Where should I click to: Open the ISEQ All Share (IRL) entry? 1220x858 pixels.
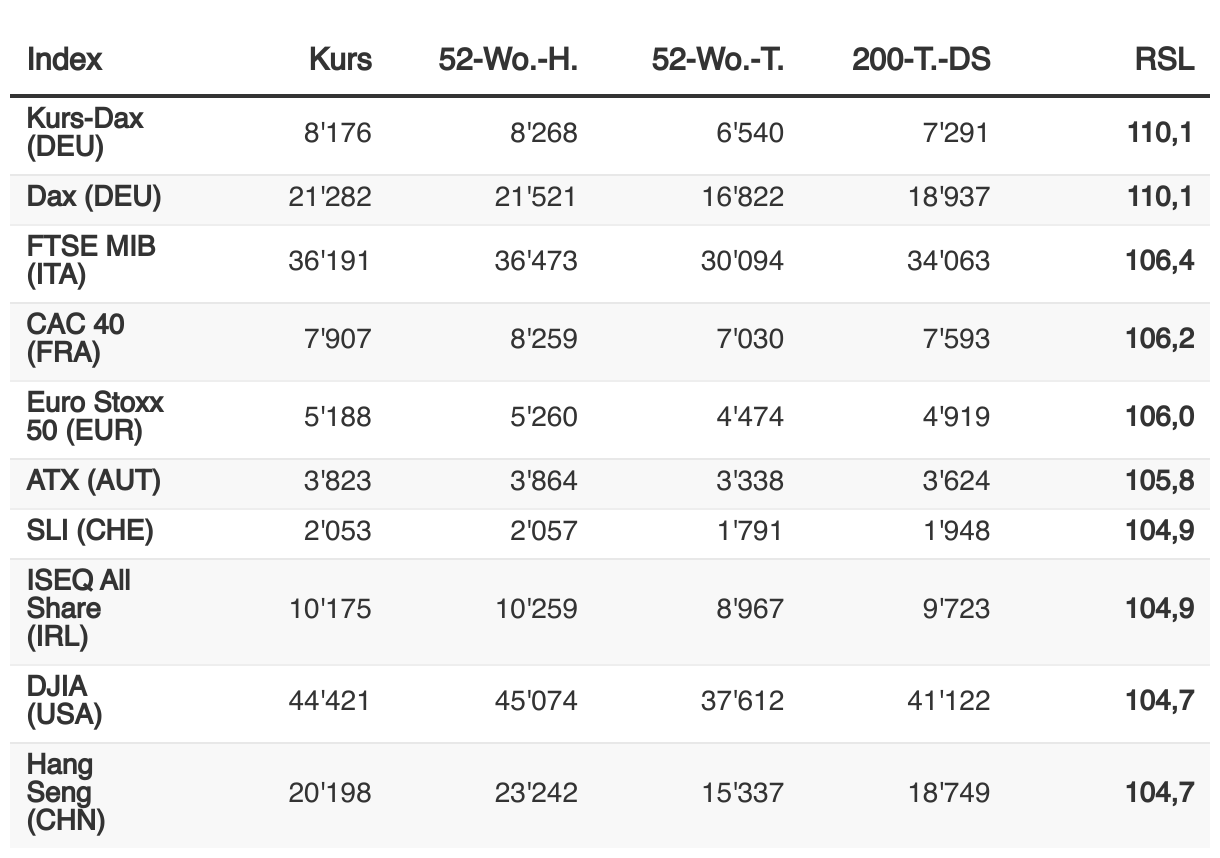79,608
